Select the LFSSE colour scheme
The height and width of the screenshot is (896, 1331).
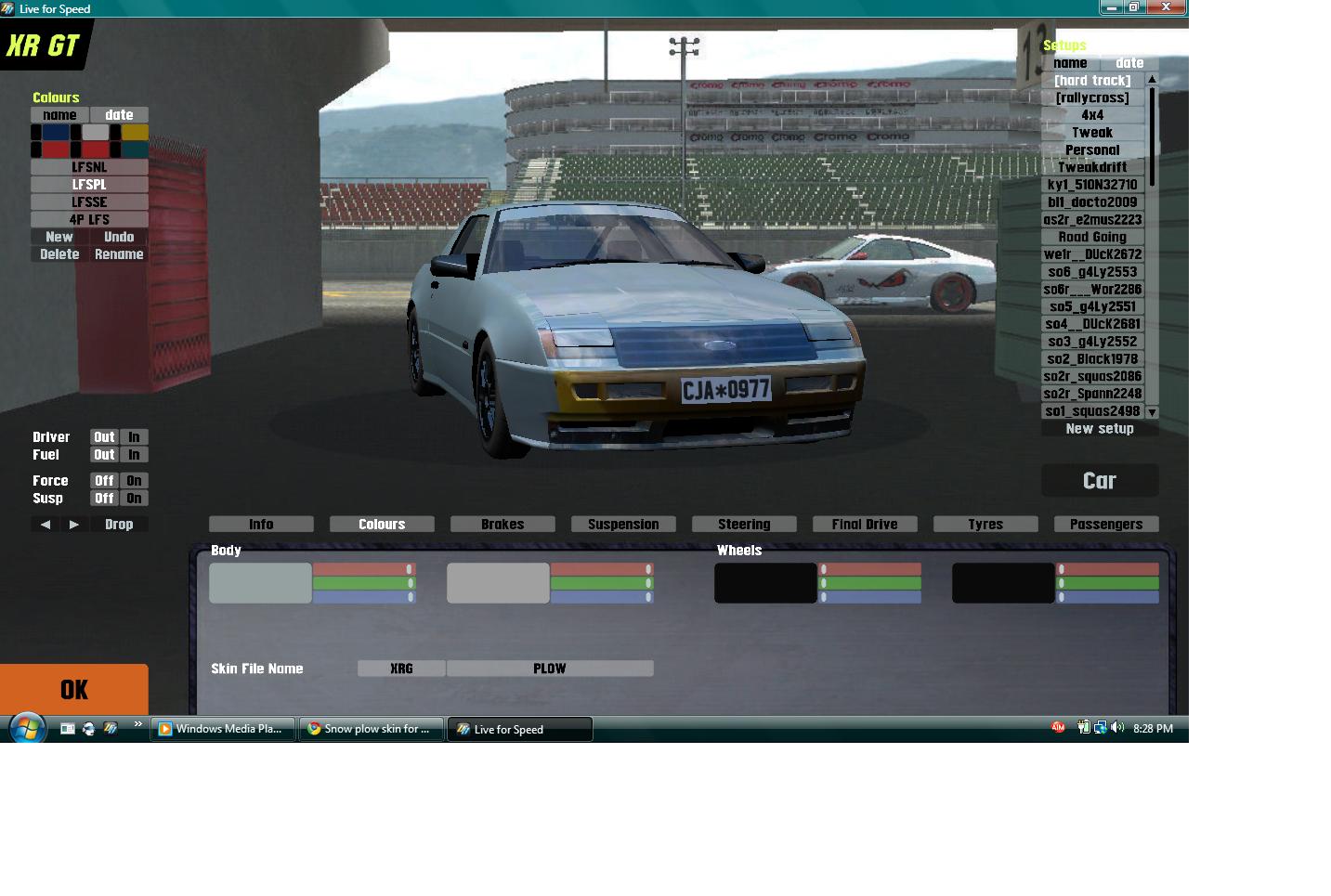click(89, 202)
